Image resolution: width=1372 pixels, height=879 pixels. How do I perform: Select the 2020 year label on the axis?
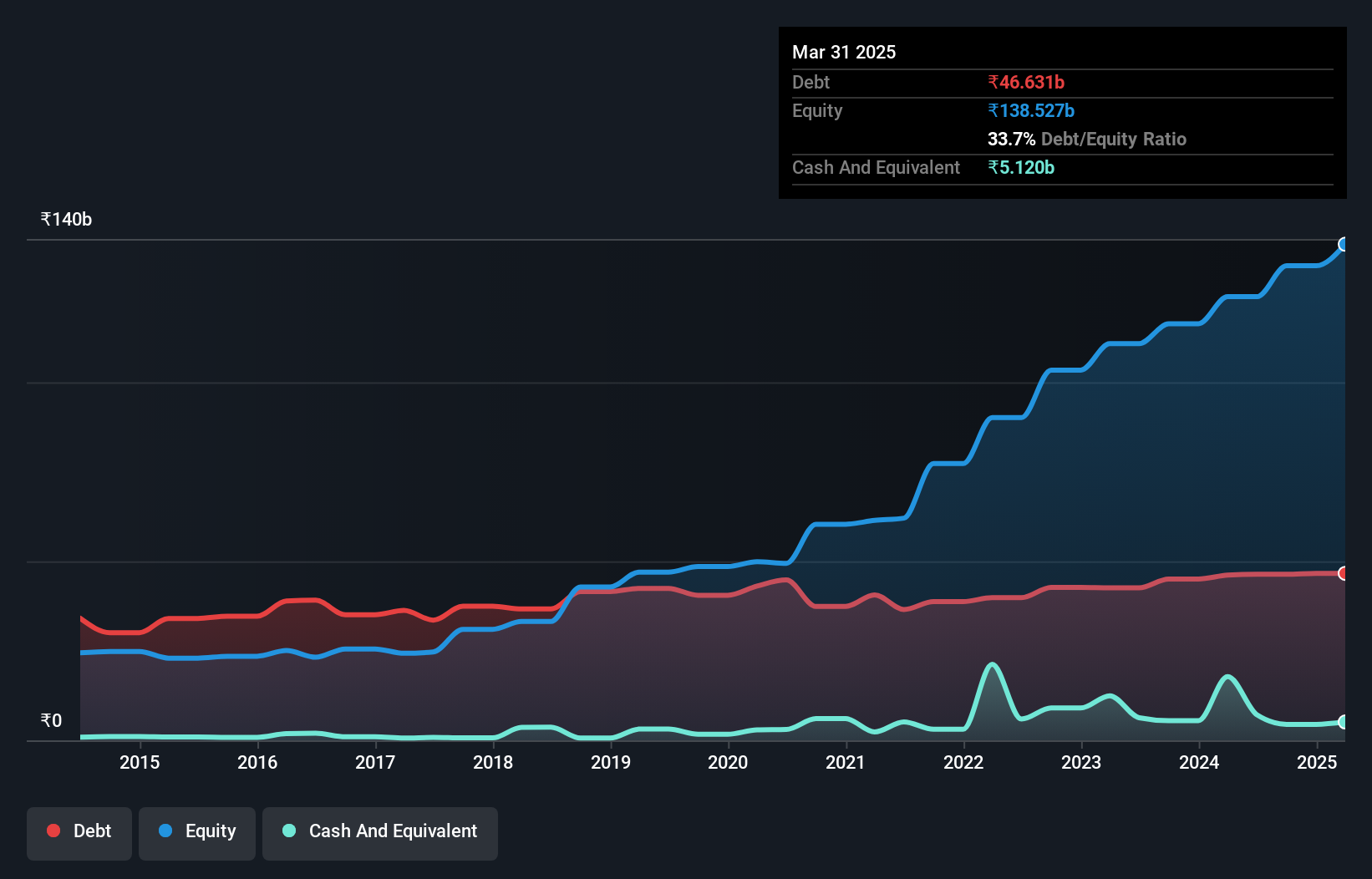(728, 762)
